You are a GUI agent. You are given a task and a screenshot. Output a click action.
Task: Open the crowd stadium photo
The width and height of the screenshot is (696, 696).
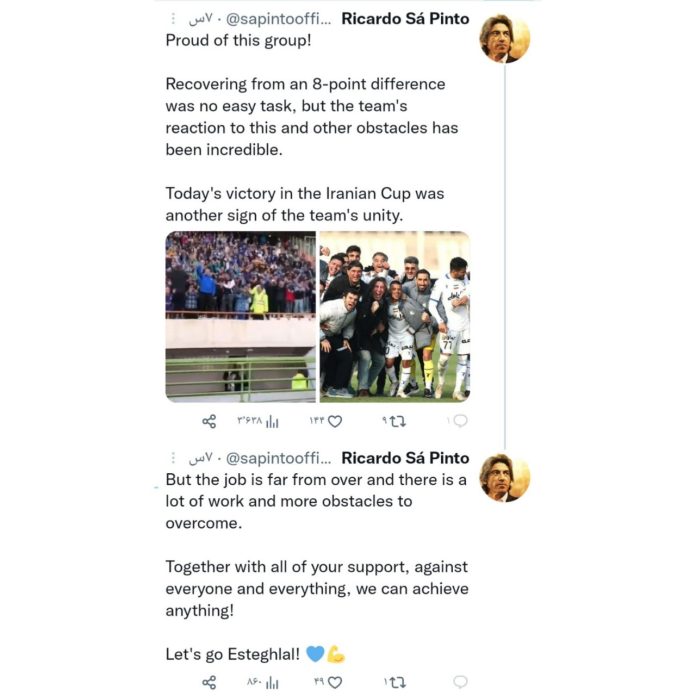click(x=241, y=317)
